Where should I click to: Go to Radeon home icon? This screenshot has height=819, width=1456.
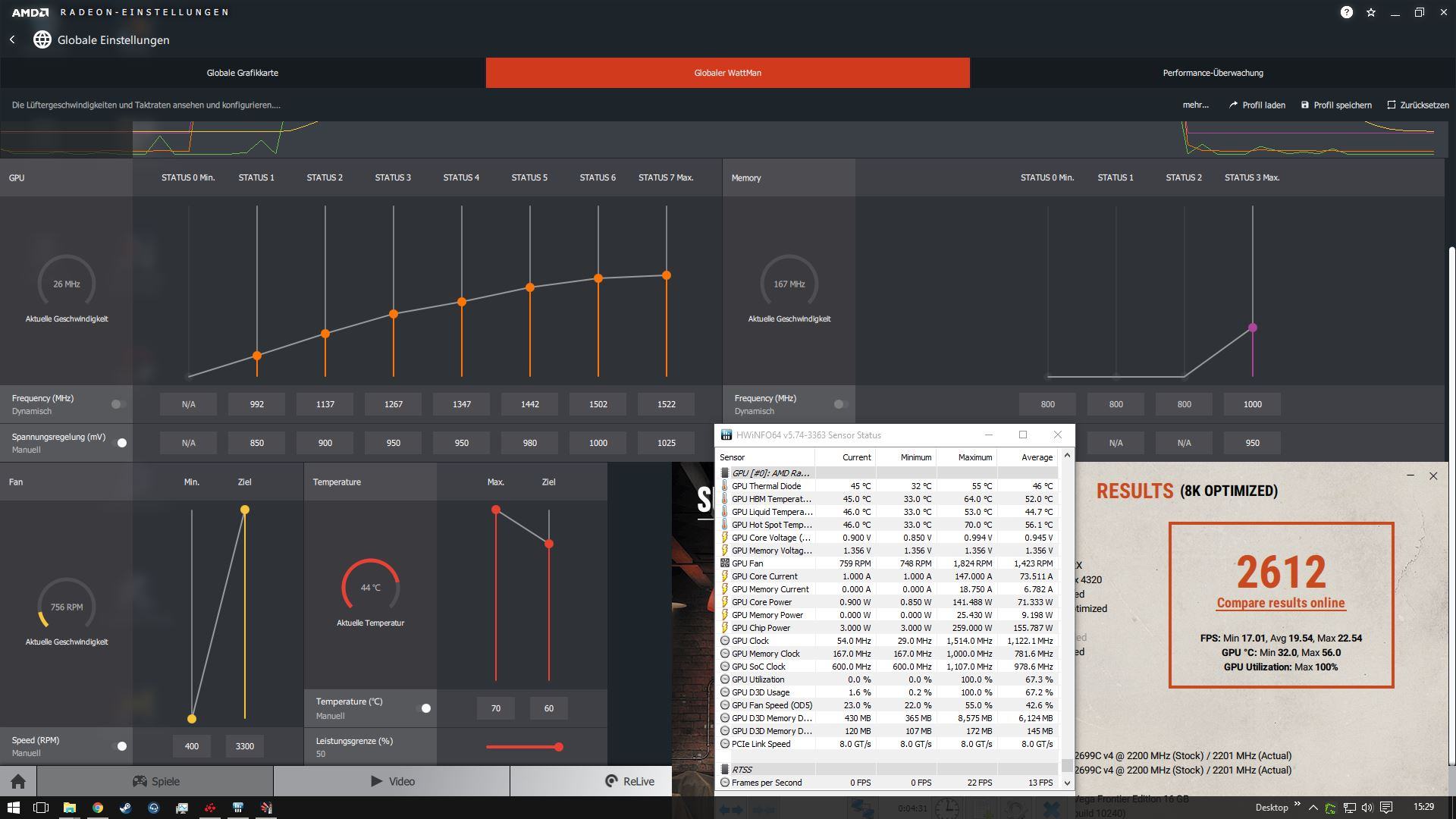(x=18, y=781)
